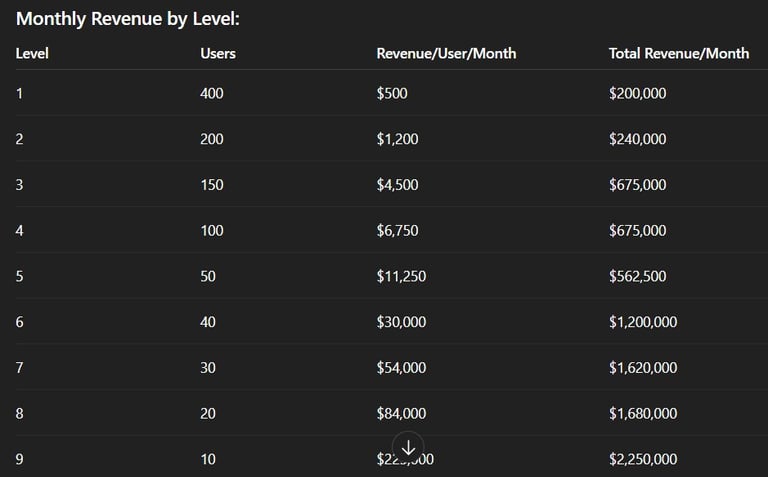768x477 pixels.
Task: Select the $500 revenue per user cell
Action: (x=392, y=93)
